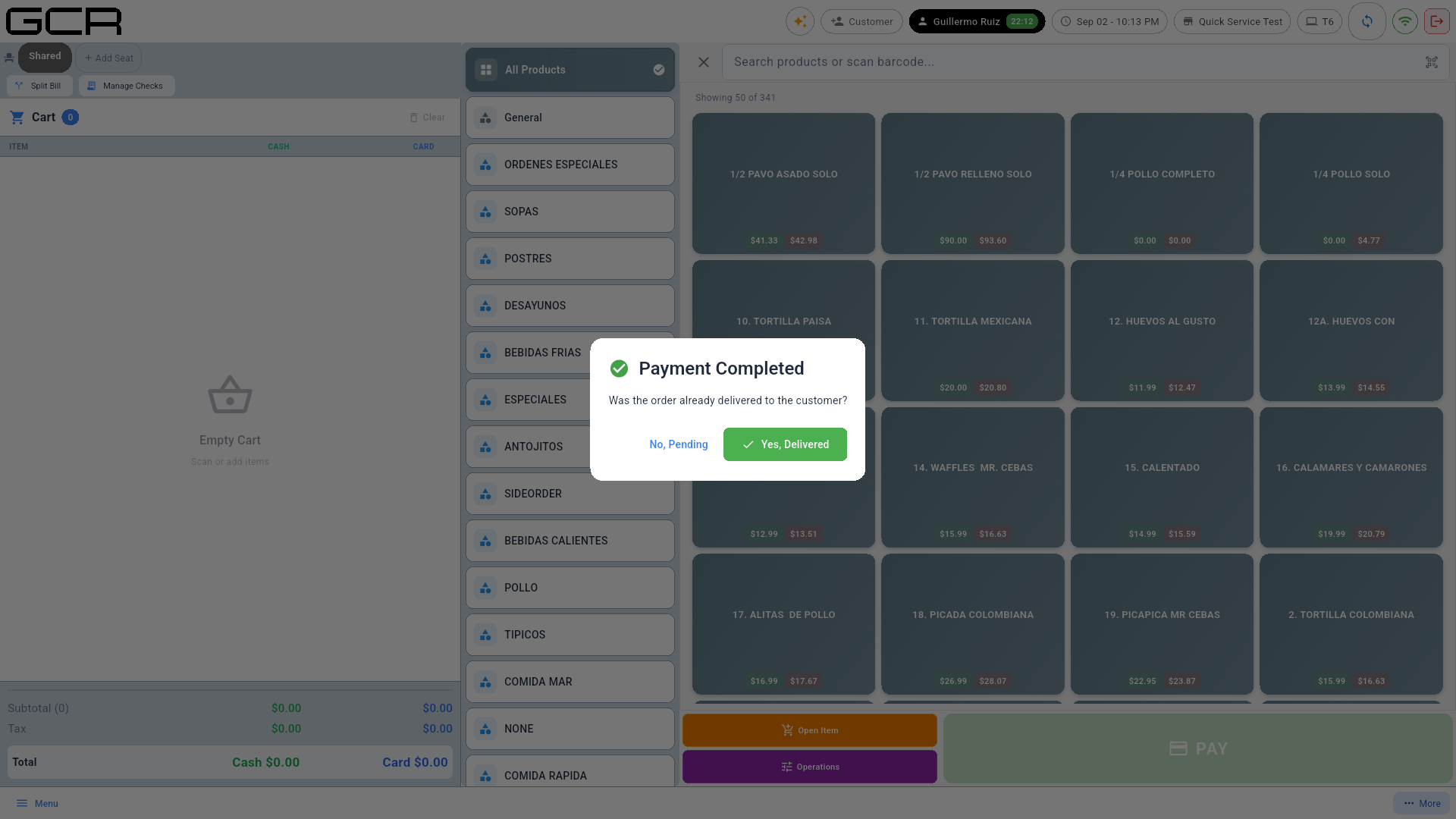Click the Wi-Fi connection status icon

(x=1405, y=21)
